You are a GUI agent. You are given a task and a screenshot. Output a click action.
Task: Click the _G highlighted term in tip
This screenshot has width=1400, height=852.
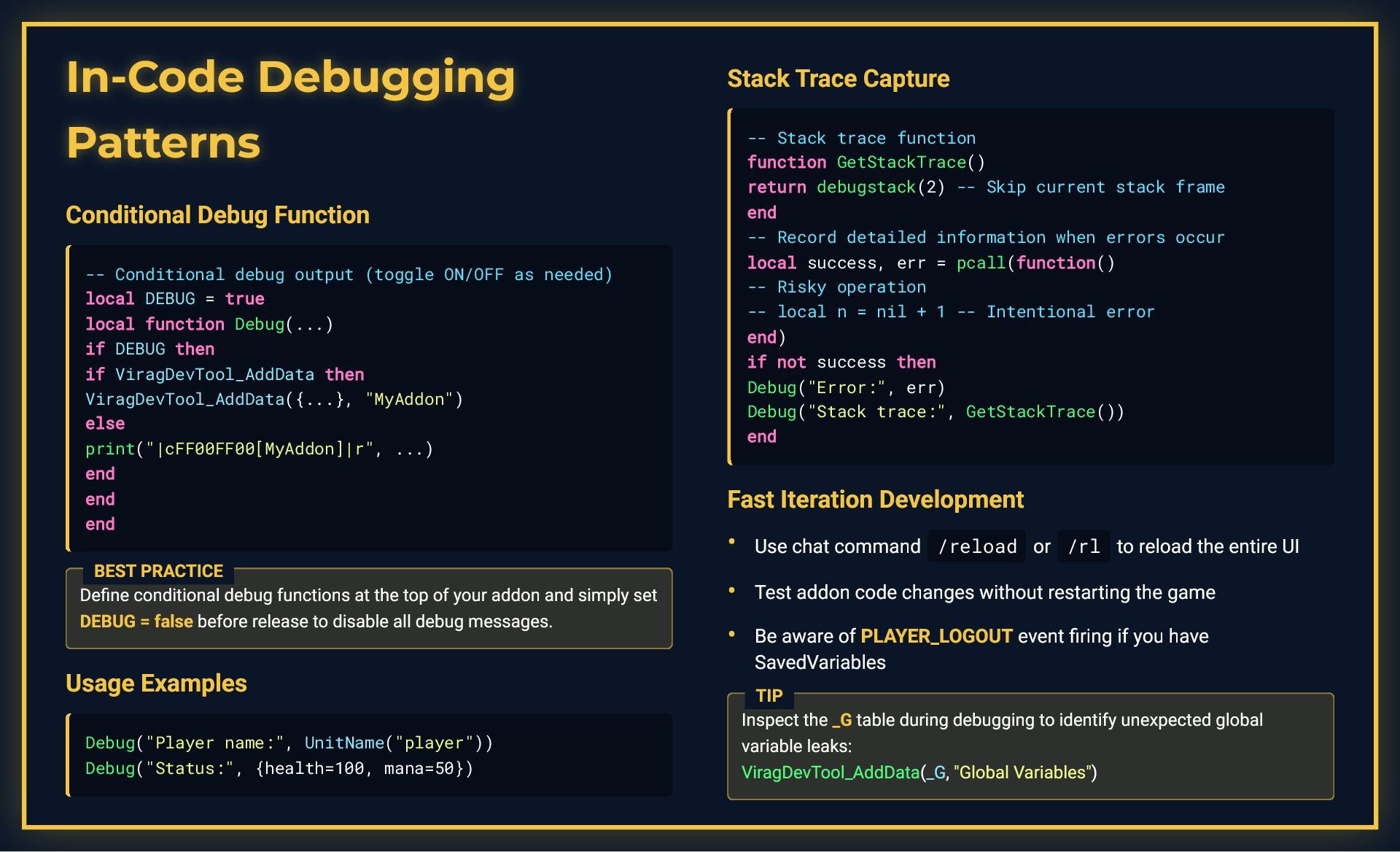(841, 720)
